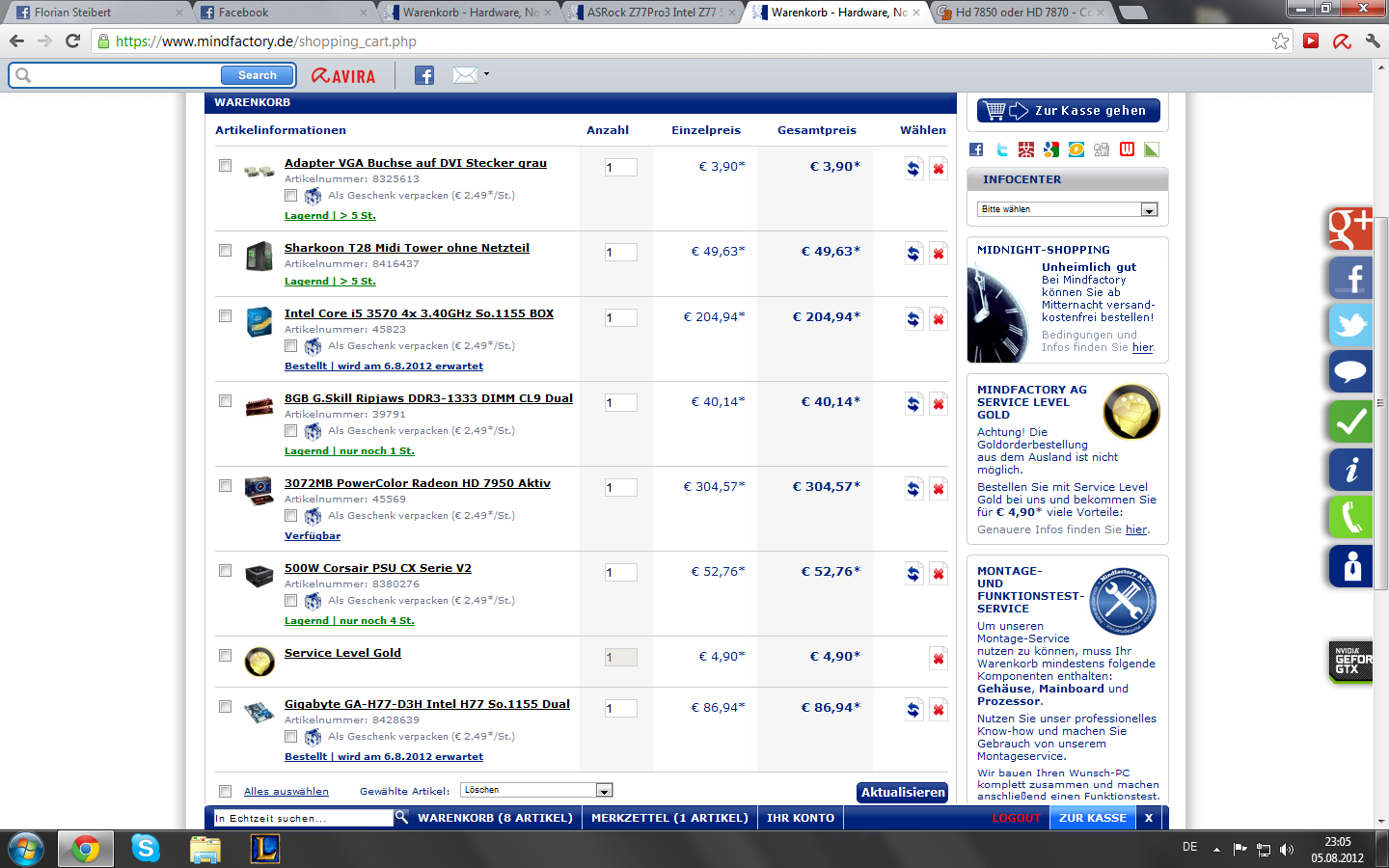Click the Service Level Gold product thumbnail
Image resolution: width=1389 pixels, height=868 pixels.
pyautogui.click(x=259, y=661)
